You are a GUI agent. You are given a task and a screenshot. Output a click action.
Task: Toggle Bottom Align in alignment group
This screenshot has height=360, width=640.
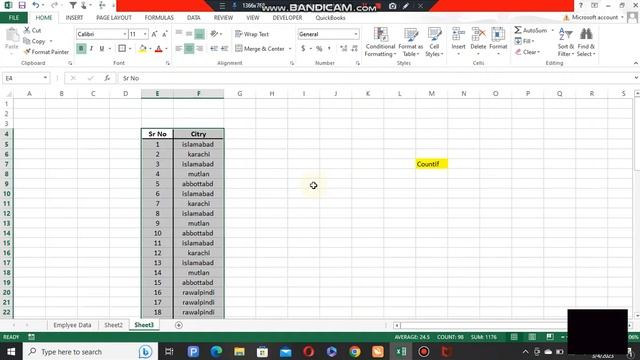(199, 34)
